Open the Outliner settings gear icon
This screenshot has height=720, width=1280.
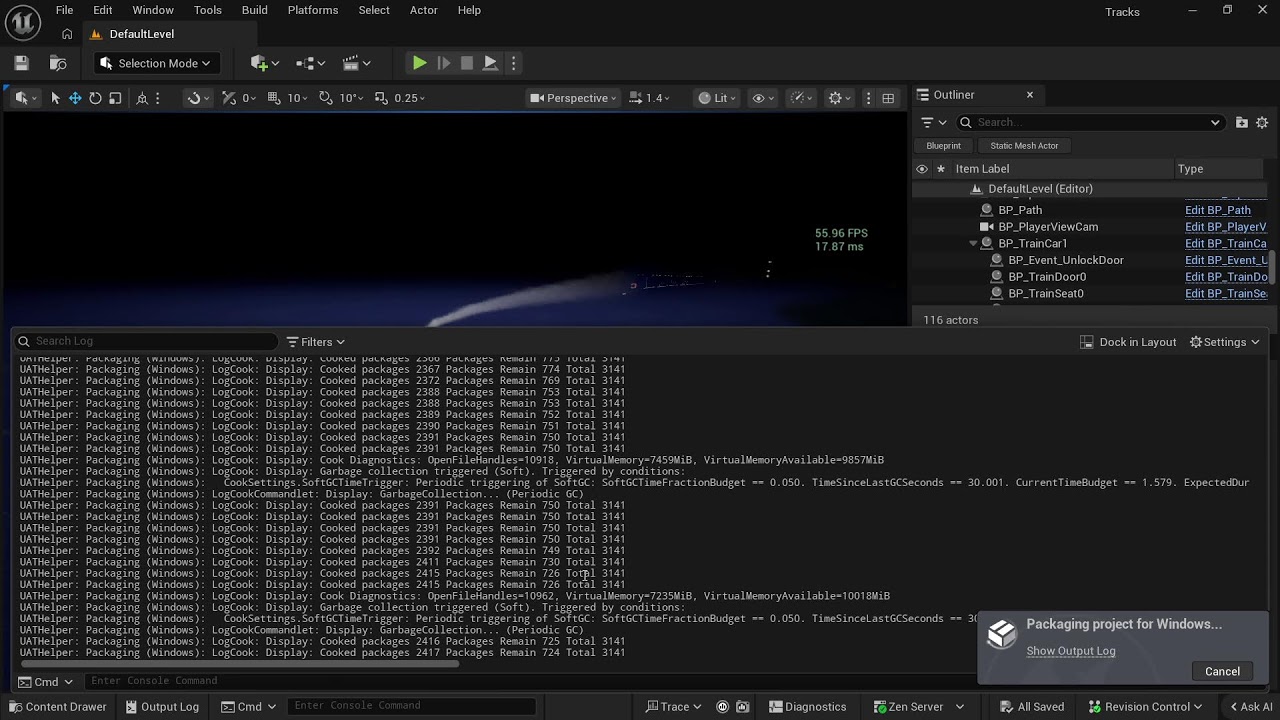click(x=1262, y=122)
